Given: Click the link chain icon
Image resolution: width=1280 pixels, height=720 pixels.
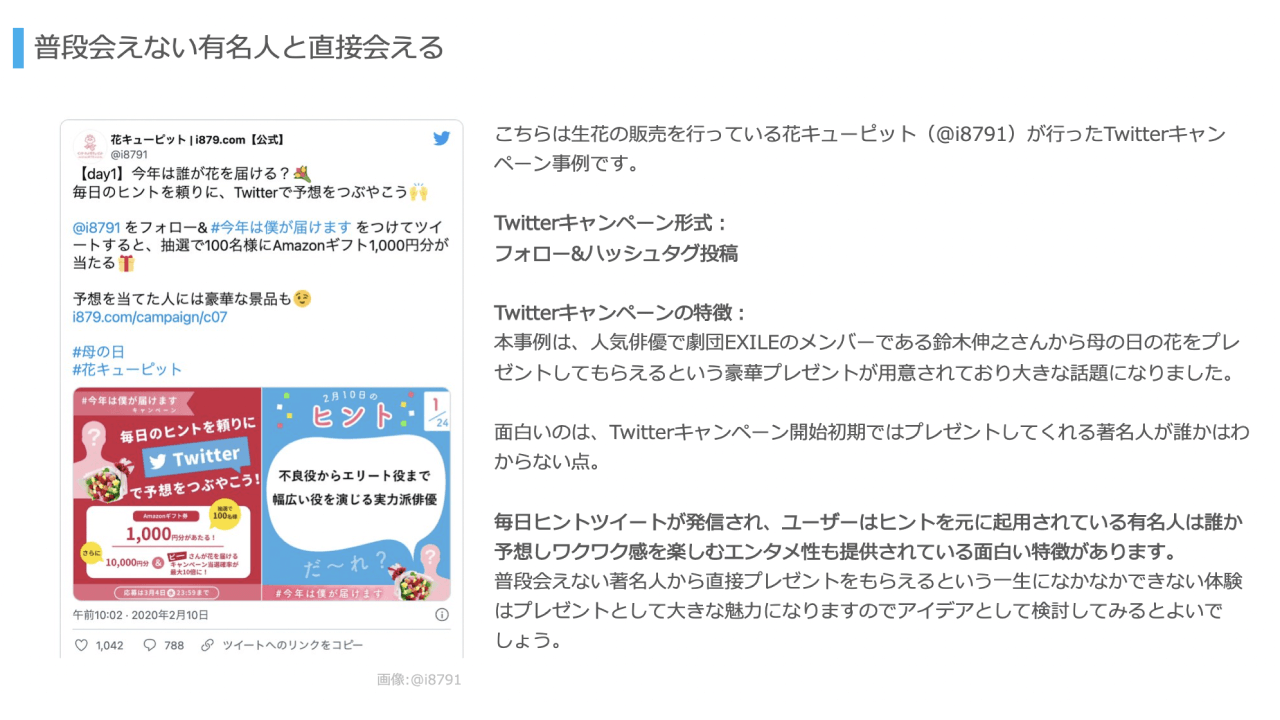Looking at the screenshot, I should pyautogui.click(x=208, y=645).
